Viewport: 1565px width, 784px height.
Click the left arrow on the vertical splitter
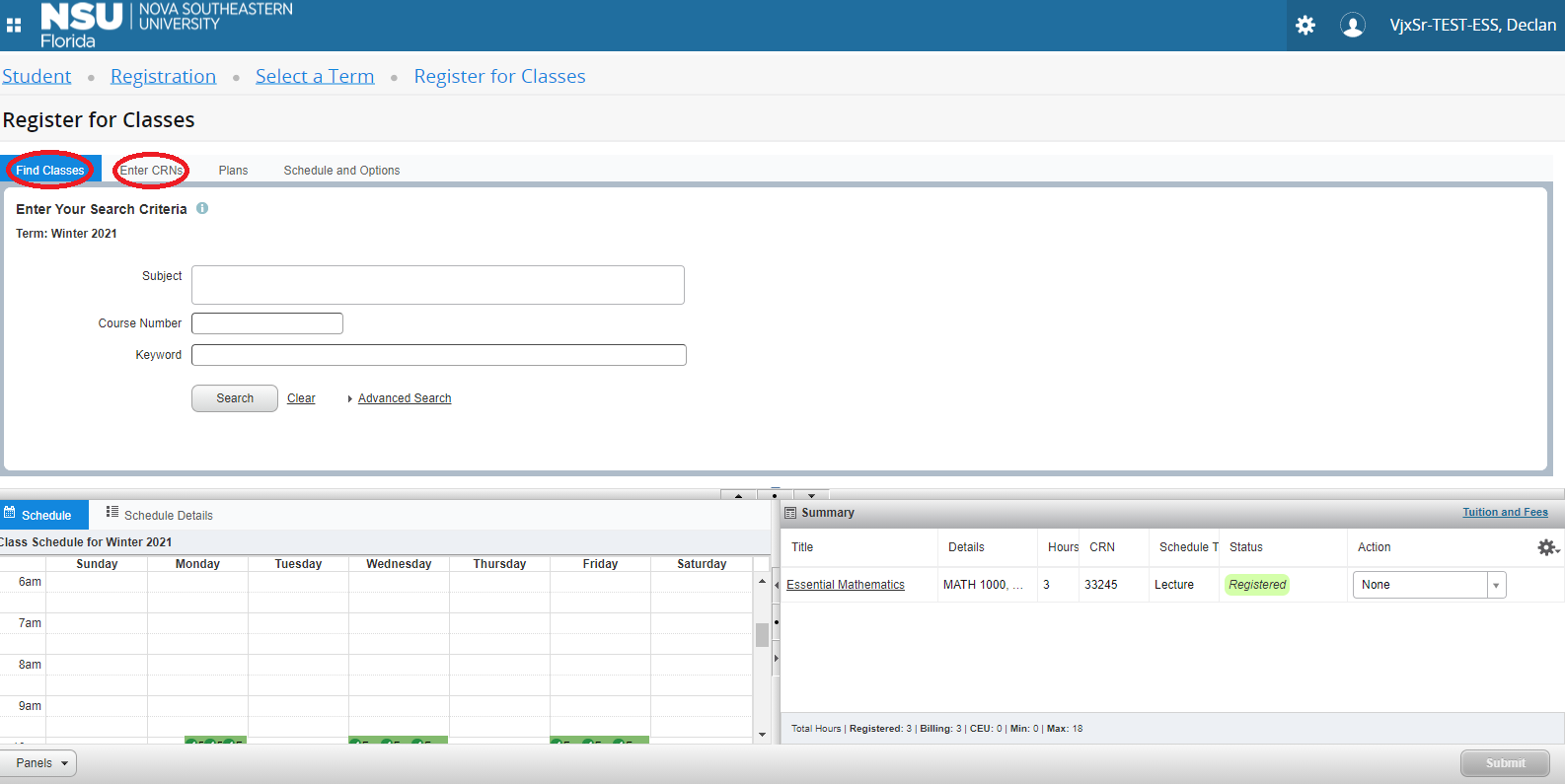tap(776, 586)
